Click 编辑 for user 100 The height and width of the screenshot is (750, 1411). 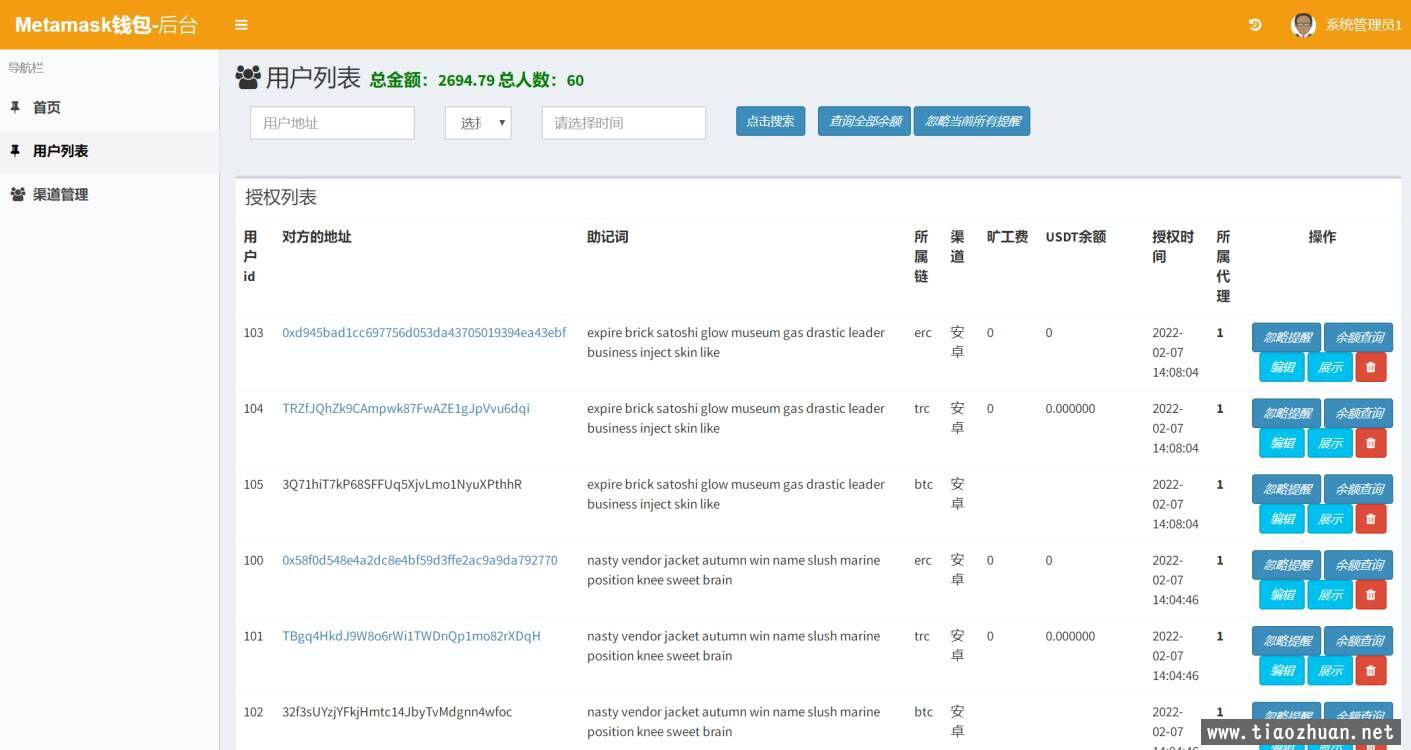click(x=1282, y=595)
